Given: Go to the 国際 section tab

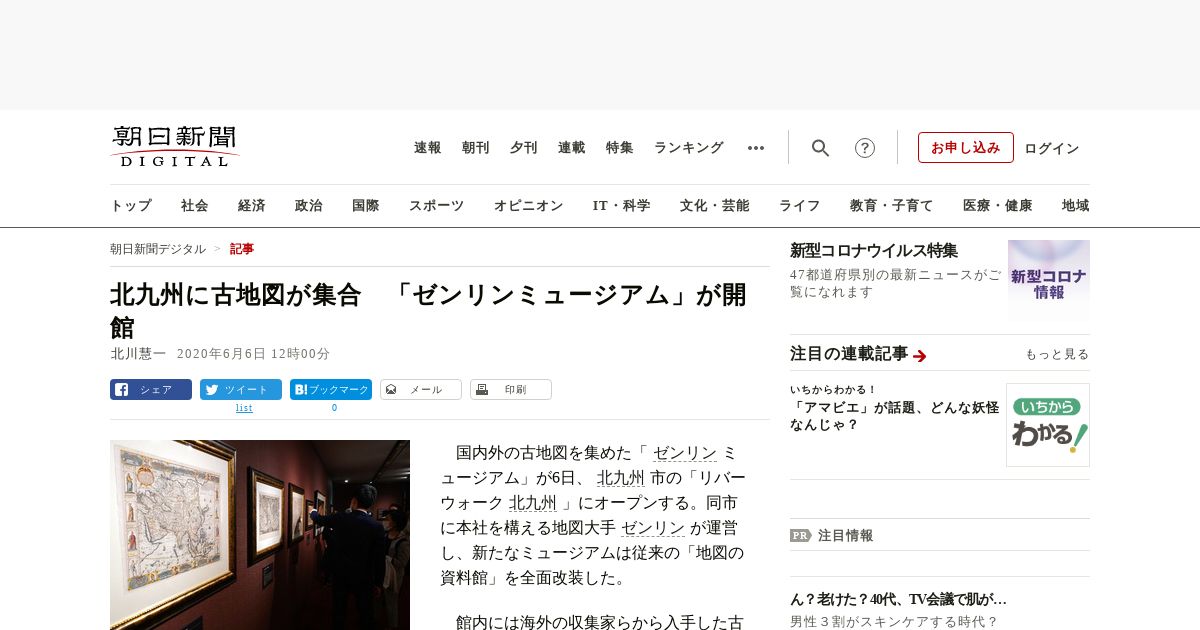Looking at the screenshot, I should [x=366, y=206].
